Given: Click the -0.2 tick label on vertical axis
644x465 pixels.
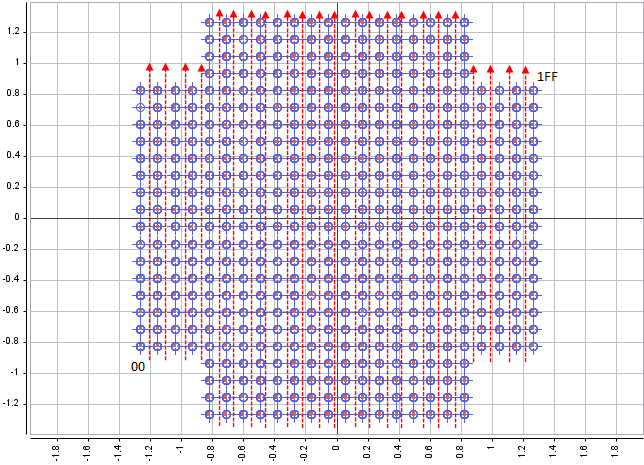Looking at the screenshot, I should coord(11,249).
